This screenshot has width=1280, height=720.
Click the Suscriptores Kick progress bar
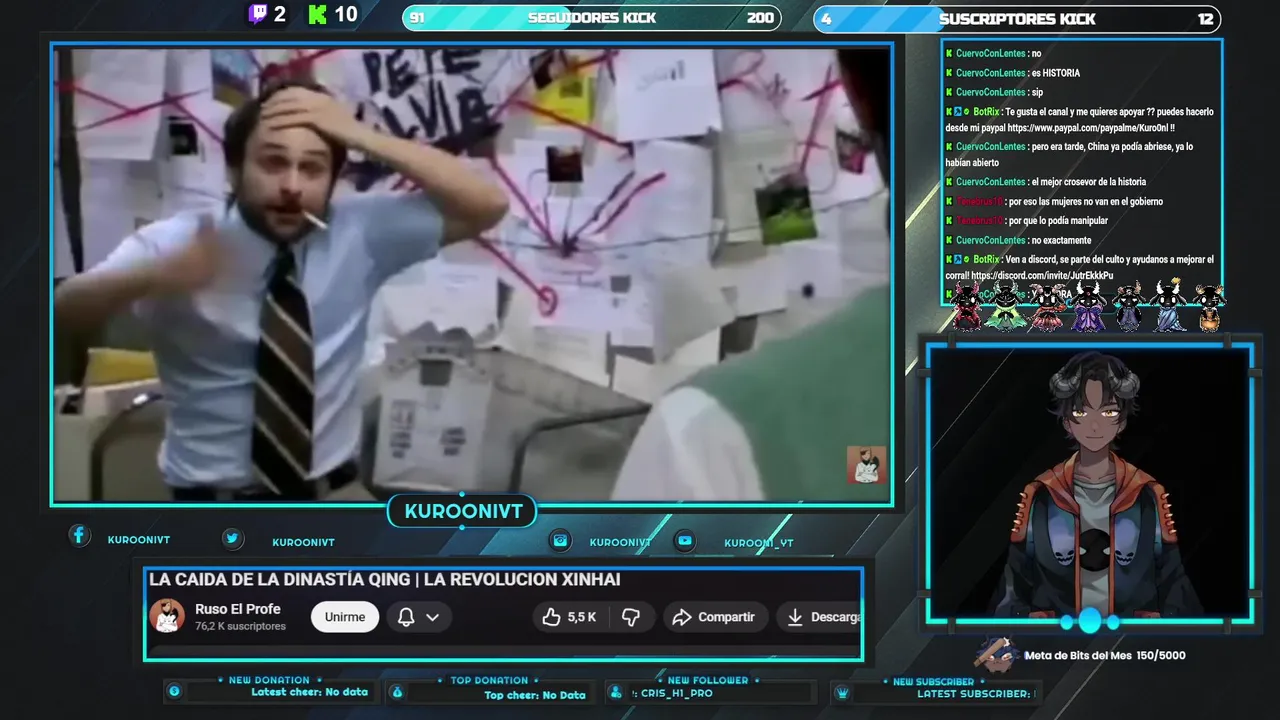(1017, 18)
